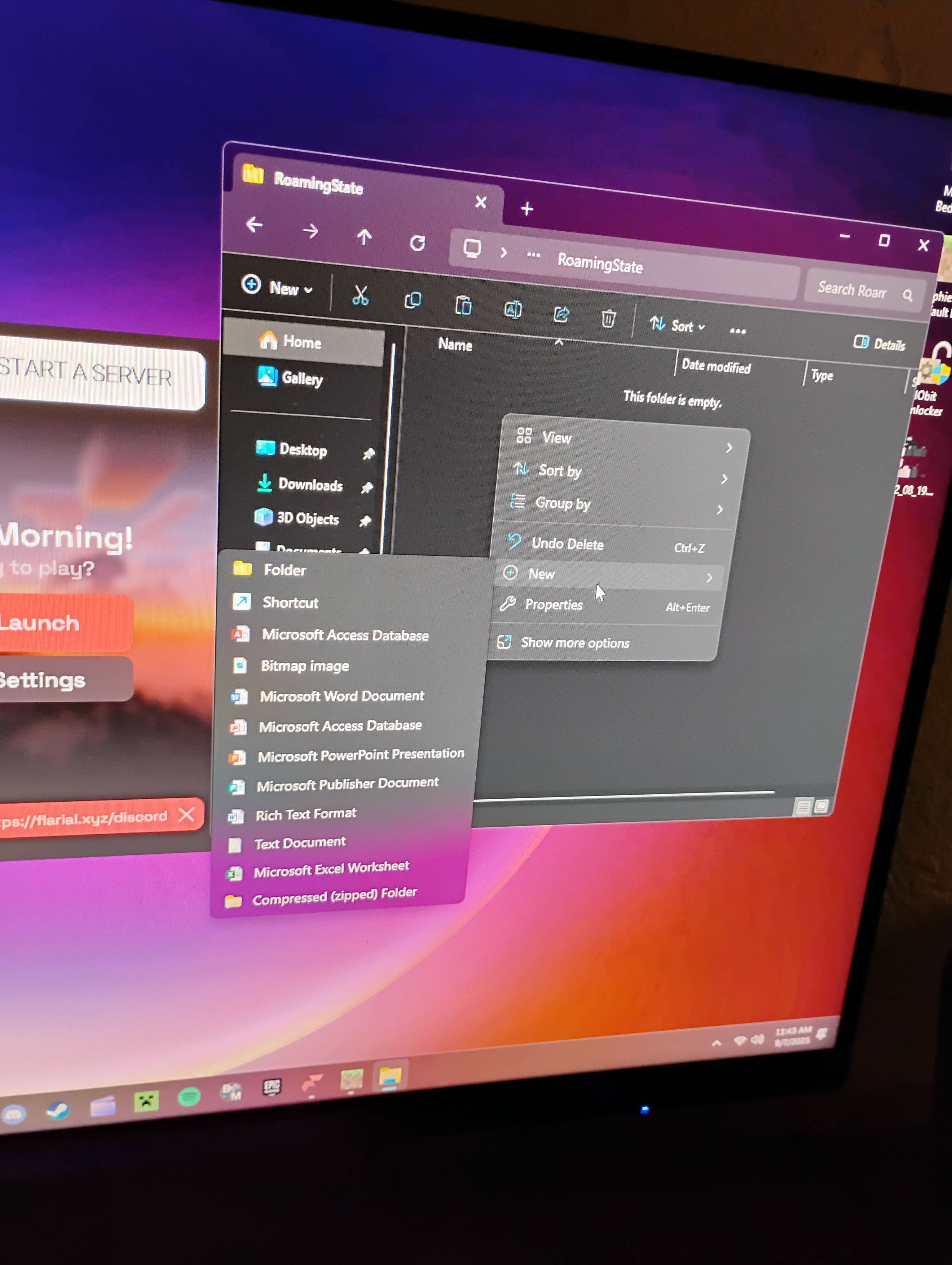Screen dimensions: 952x1265
Task: Click the Share icon in toolbar
Action: (x=561, y=313)
